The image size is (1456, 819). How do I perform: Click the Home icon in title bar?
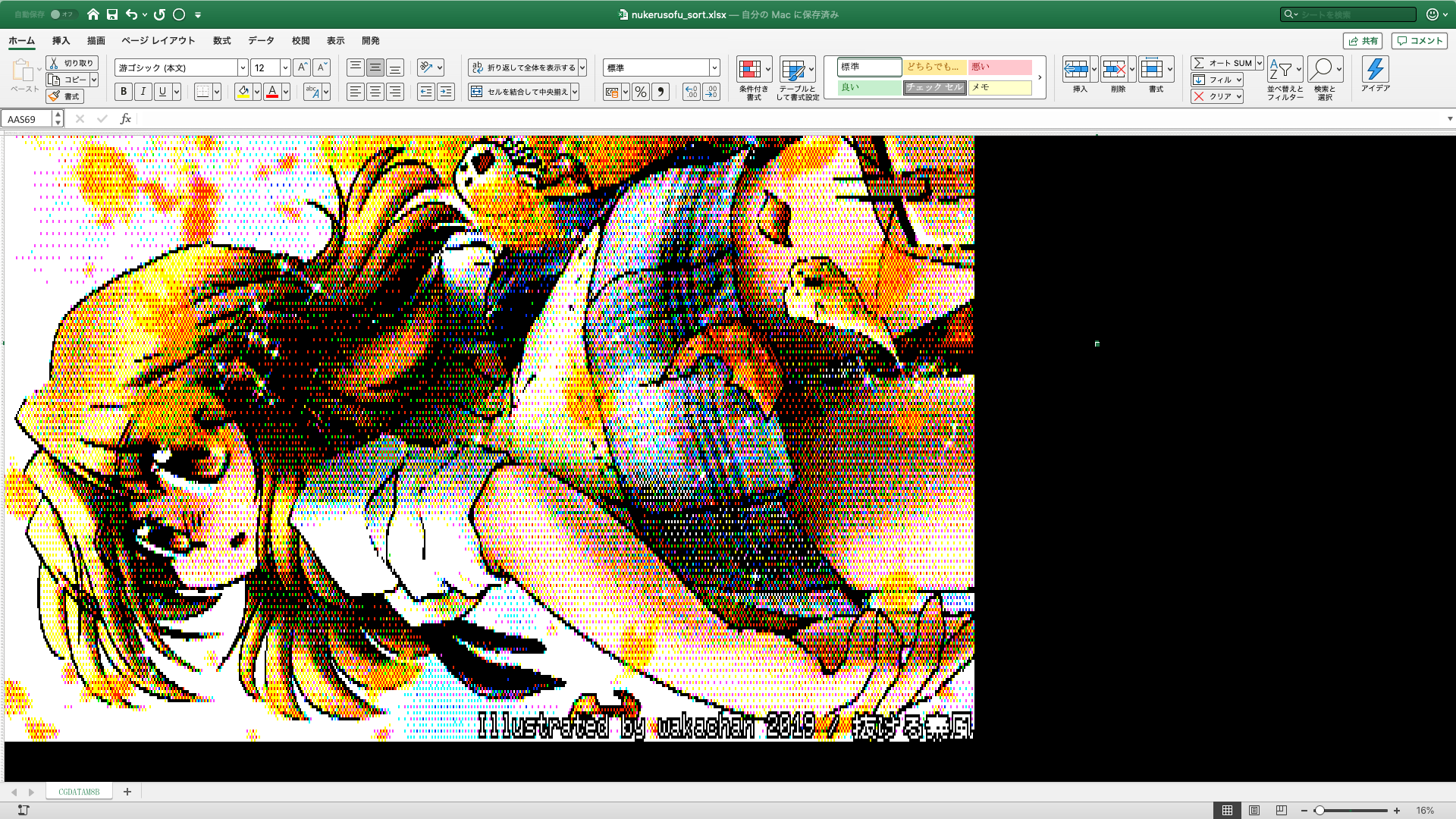(93, 14)
